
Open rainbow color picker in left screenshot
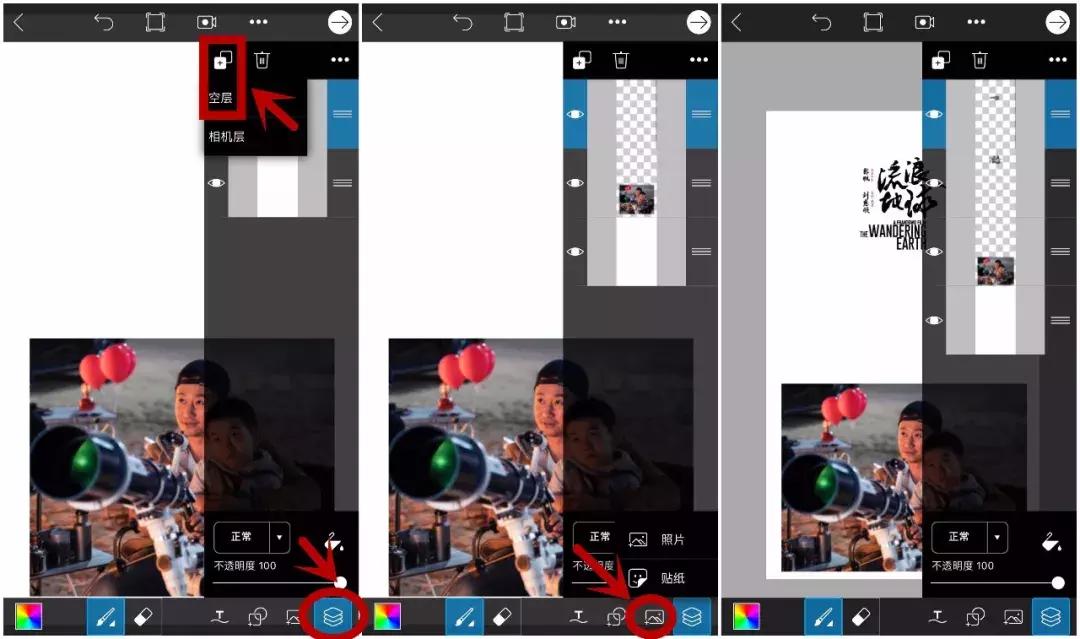[x=29, y=616]
